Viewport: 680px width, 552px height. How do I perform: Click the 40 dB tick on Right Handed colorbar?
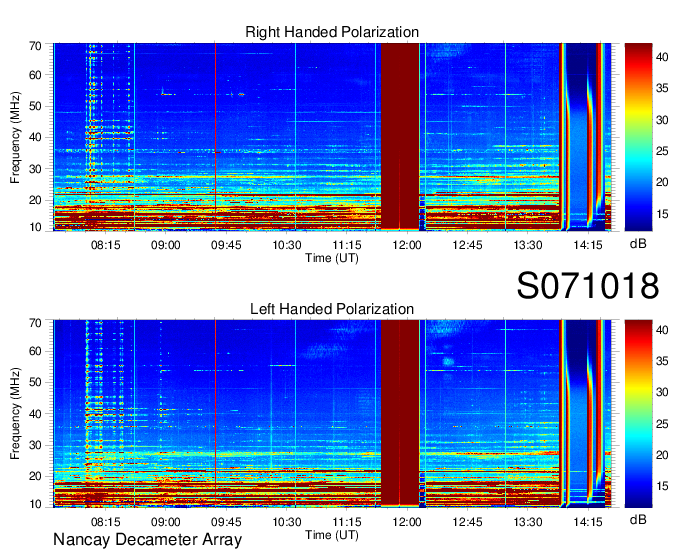coord(662,56)
